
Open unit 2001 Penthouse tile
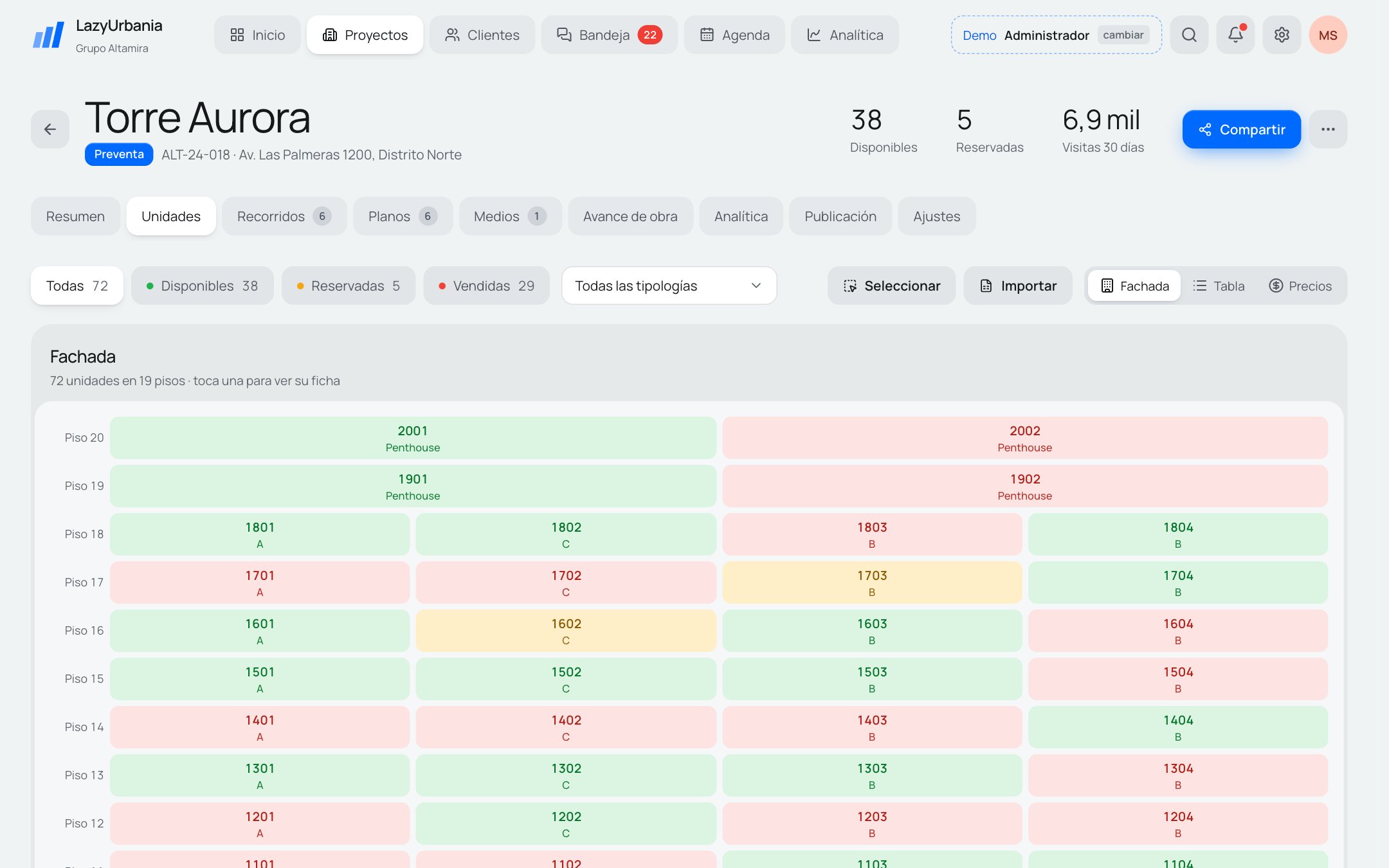pos(413,438)
